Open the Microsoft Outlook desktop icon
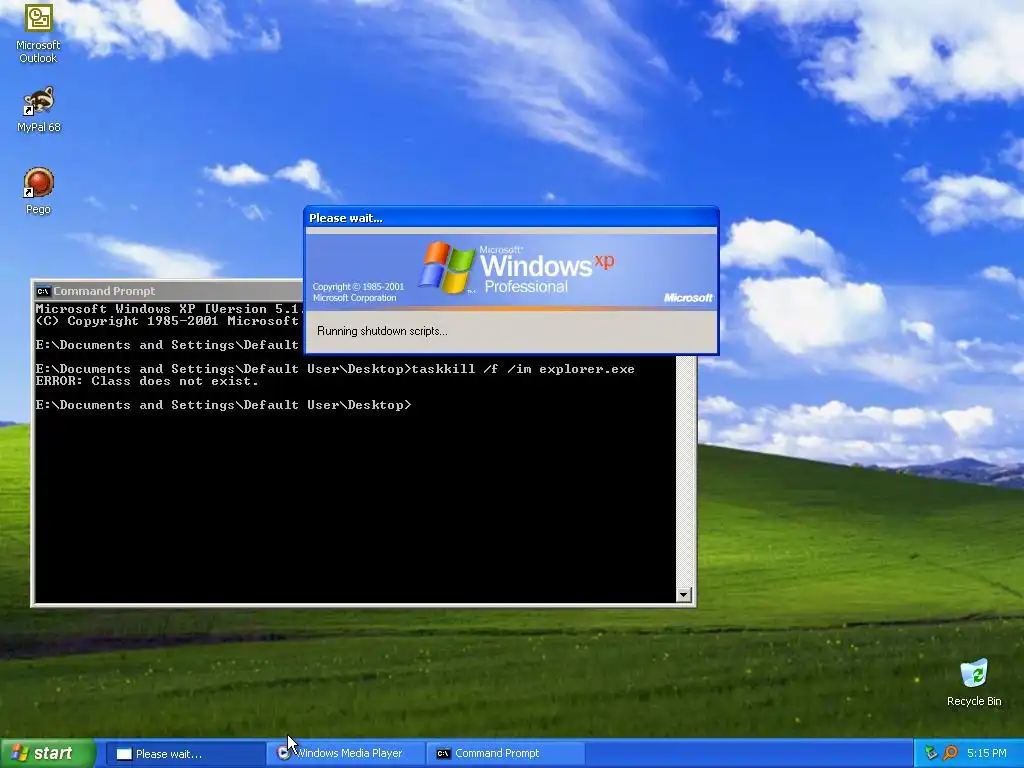This screenshot has width=1024, height=768. [x=38, y=33]
